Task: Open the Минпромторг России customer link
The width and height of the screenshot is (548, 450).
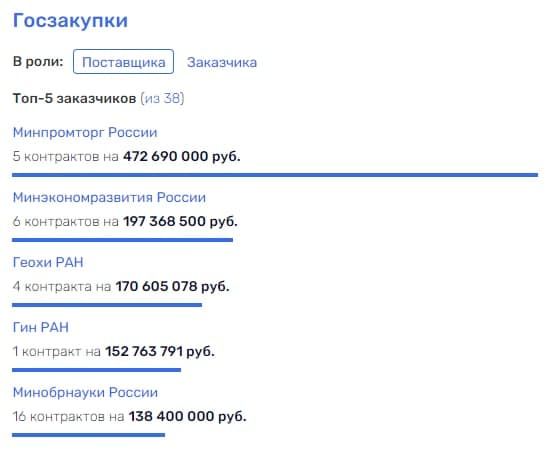Action: click(x=85, y=132)
